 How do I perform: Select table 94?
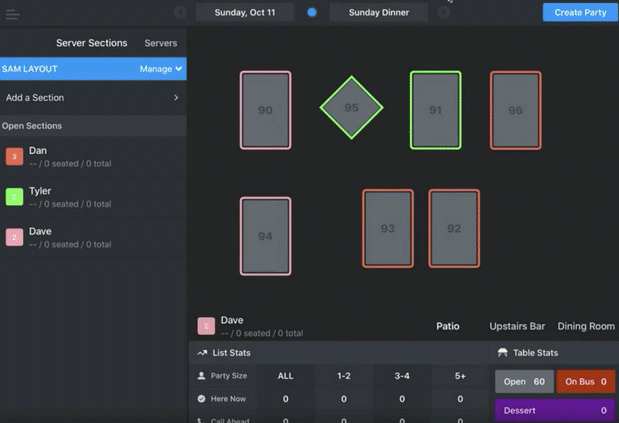(x=265, y=236)
